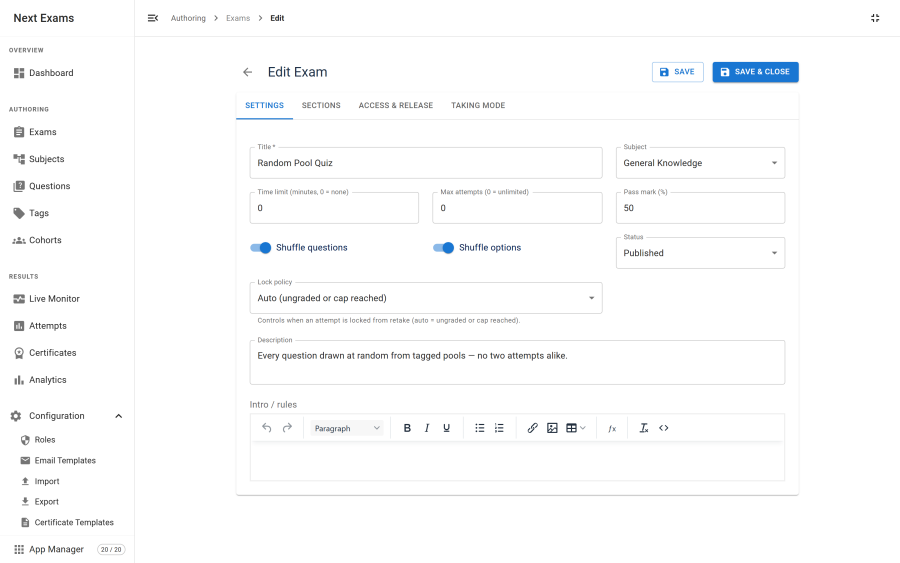Switch to the Taking Mode tab
Viewport: 900px width, 563px height.
coord(478,106)
